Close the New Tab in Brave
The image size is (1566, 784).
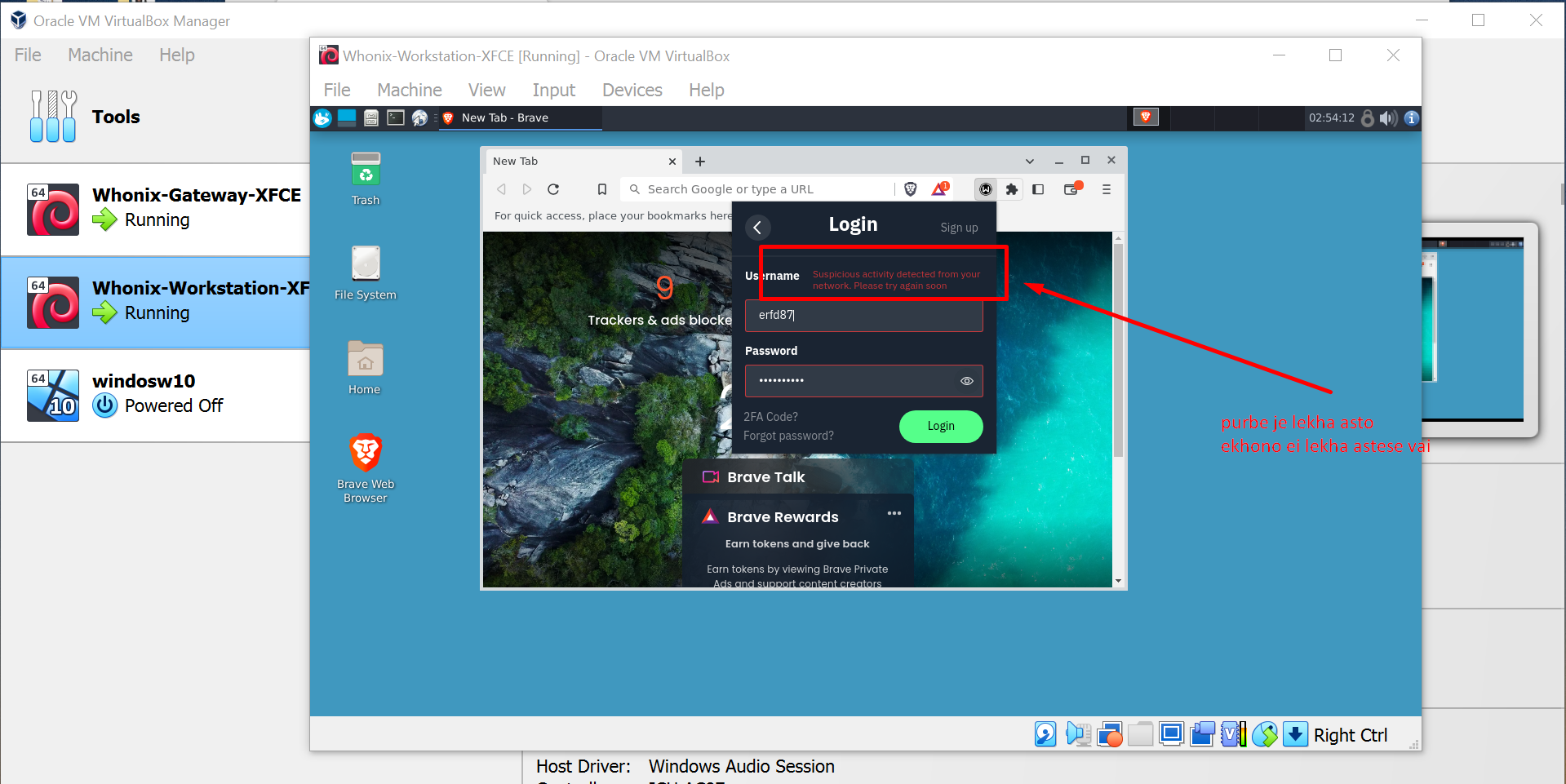point(672,162)
